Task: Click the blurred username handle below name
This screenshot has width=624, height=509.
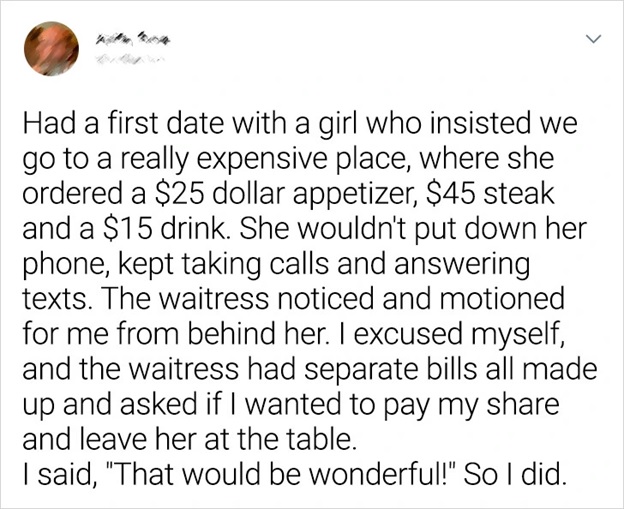Action: tap(125, 58)
